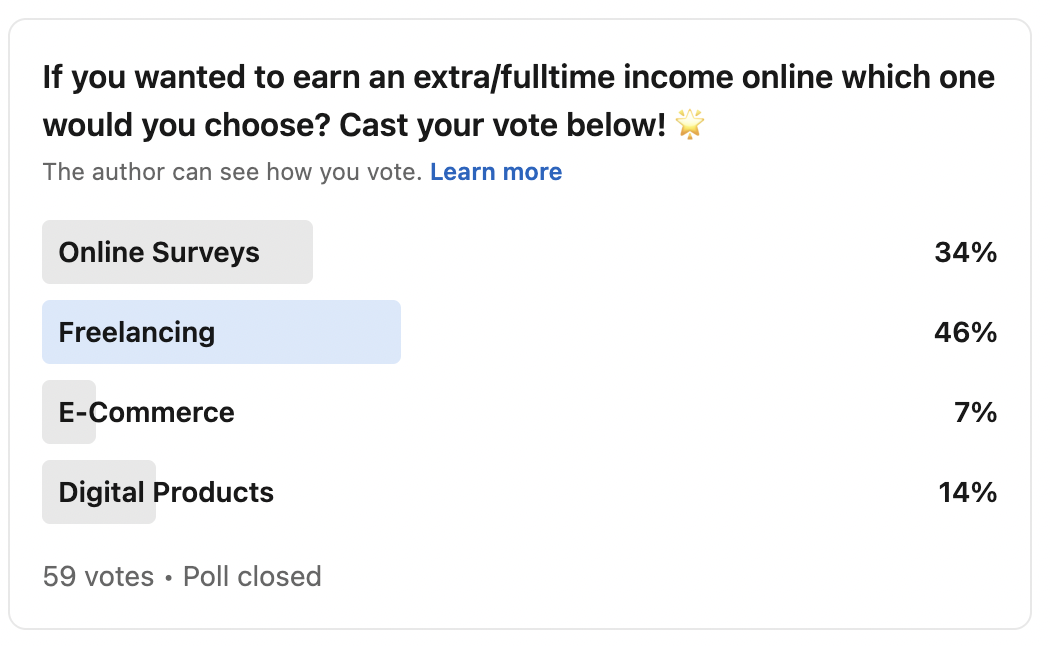Click 'The author can see how you vote' notice

[x=232, y=172]
